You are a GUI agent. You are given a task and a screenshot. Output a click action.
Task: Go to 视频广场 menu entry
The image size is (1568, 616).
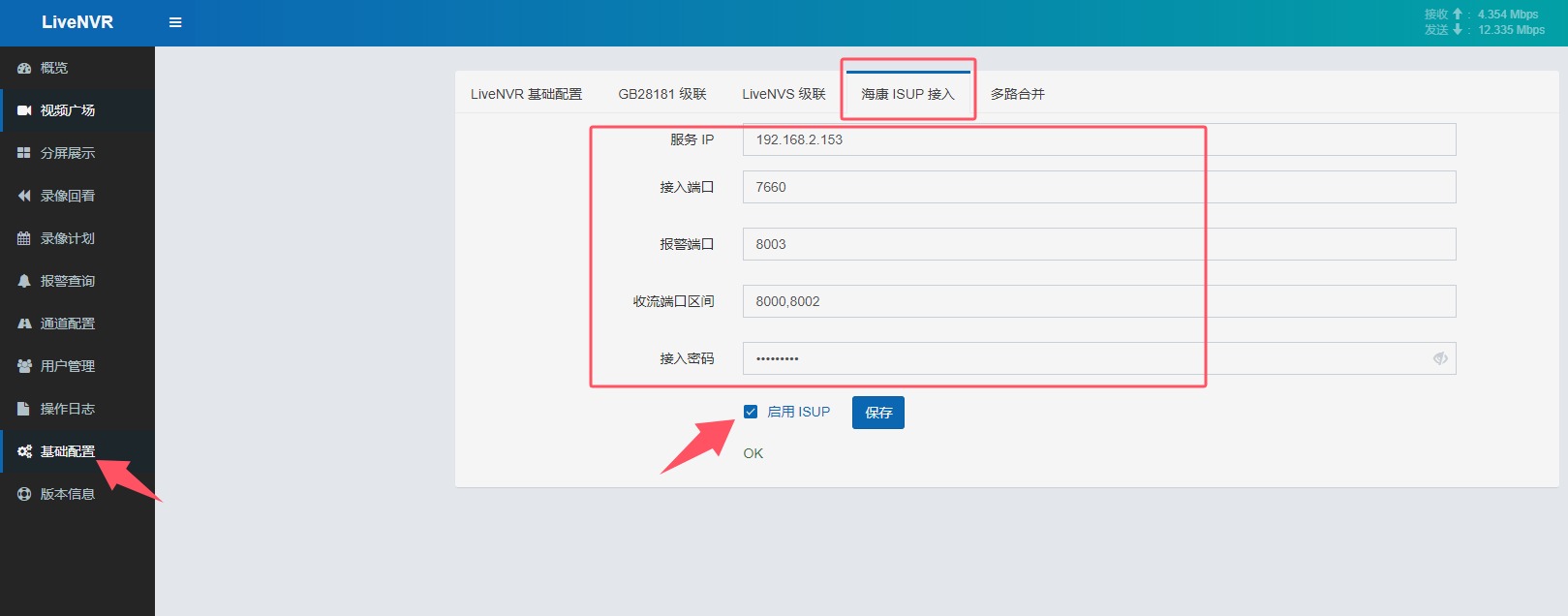77,110
